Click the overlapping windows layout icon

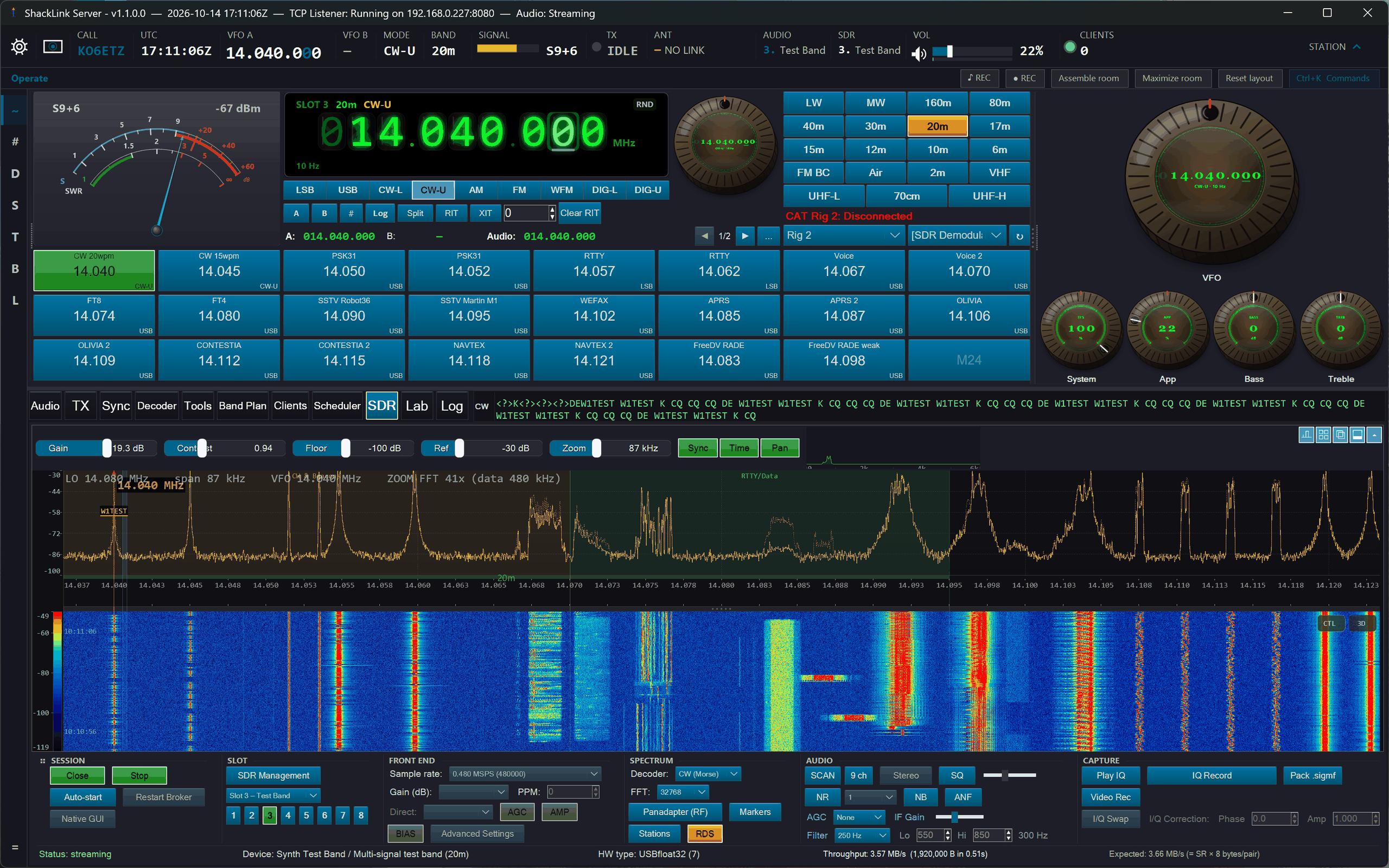coord(1340,435)
